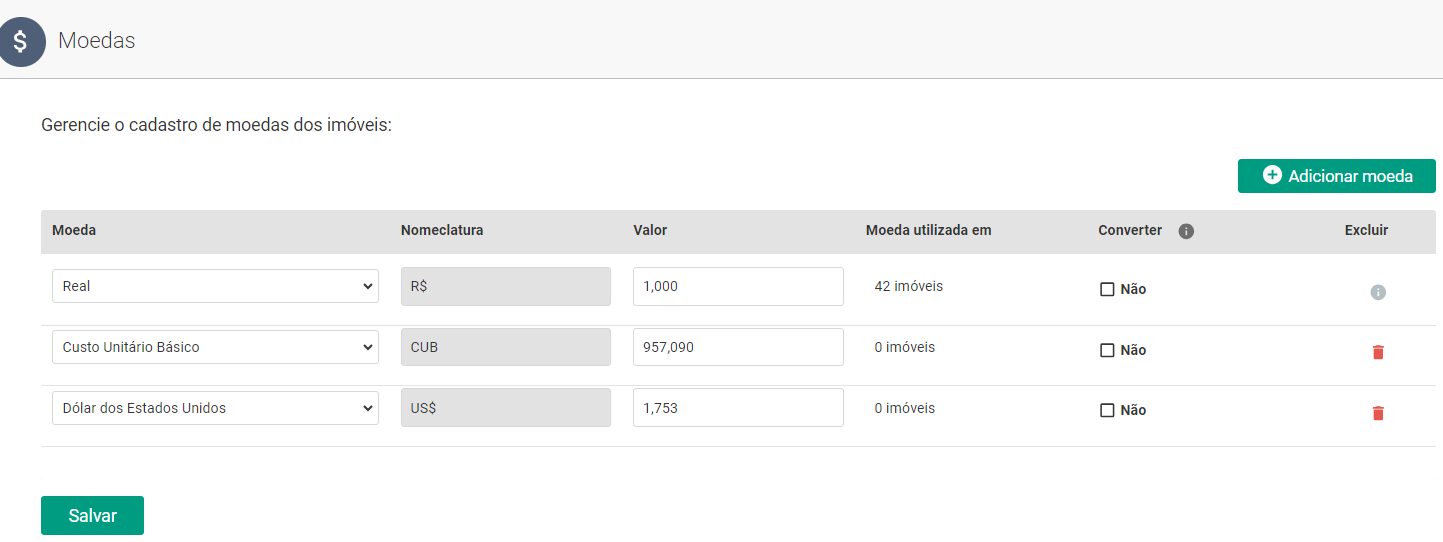Click the Converter column info icon

[x=1186, y=231]
